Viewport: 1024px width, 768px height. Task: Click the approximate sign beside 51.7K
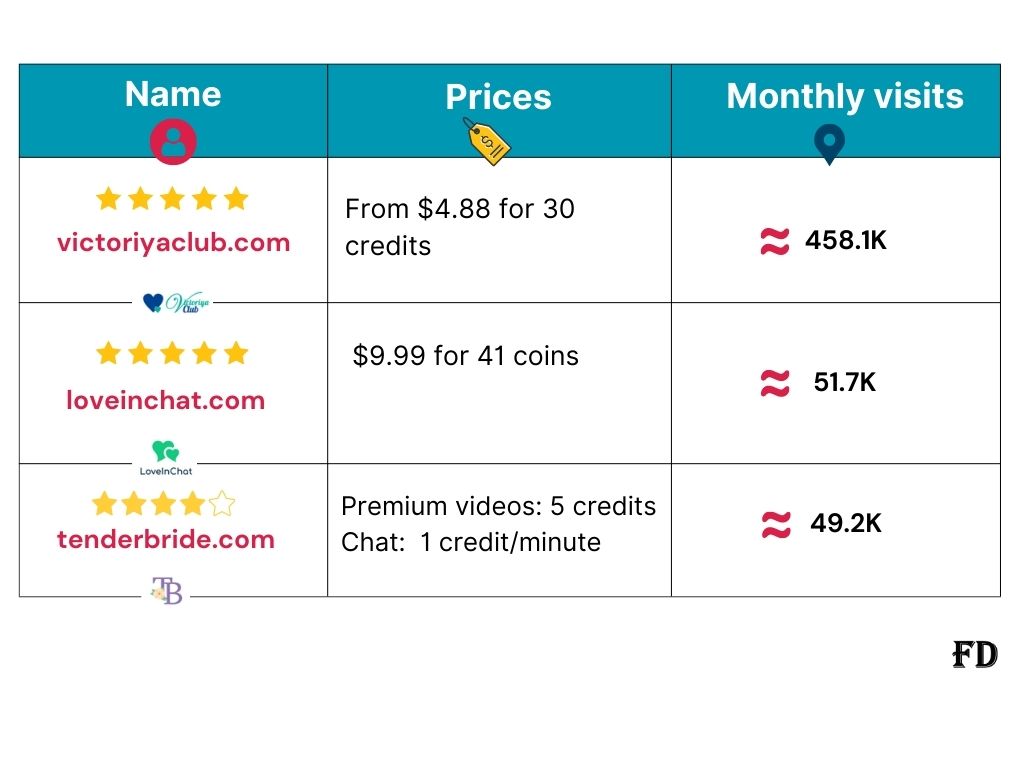coord(775,383)
